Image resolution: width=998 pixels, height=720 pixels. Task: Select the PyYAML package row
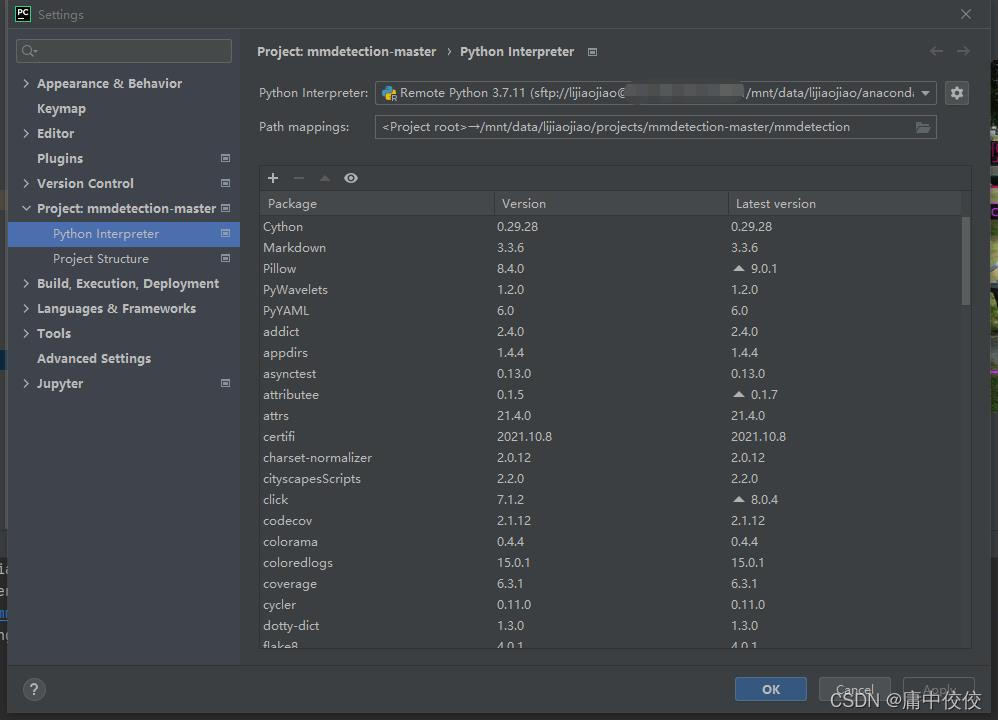point(611,311)
